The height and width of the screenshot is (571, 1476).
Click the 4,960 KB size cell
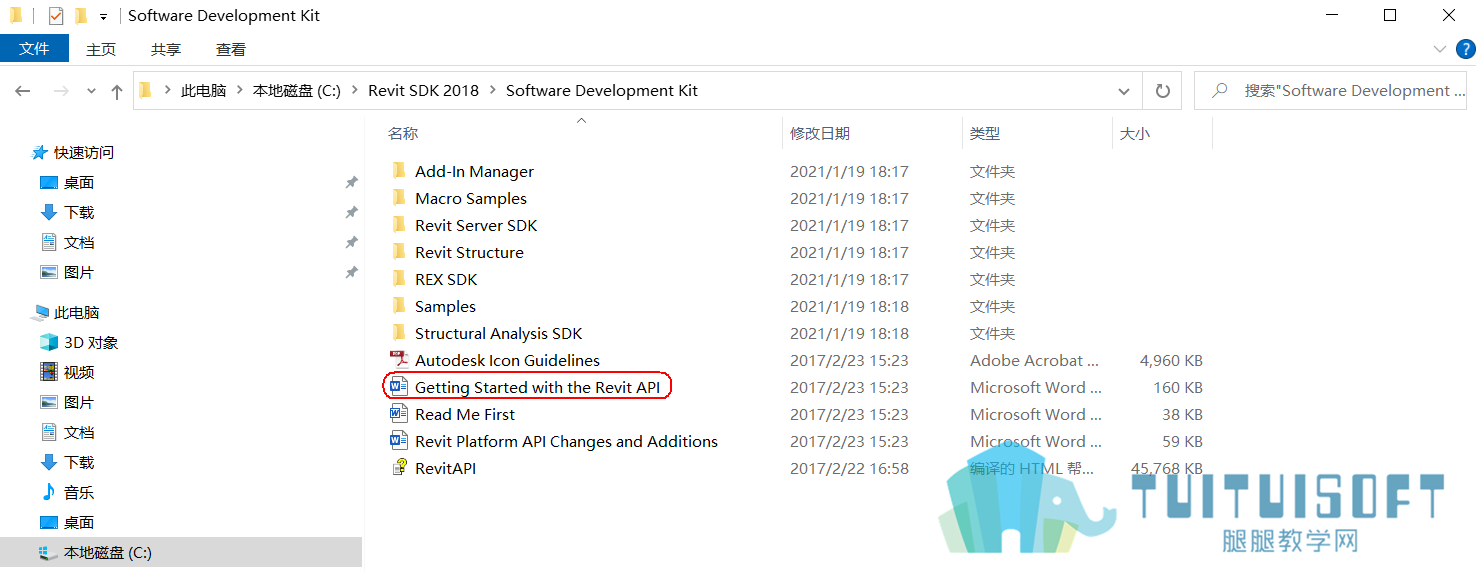[x=1171, y=360]
